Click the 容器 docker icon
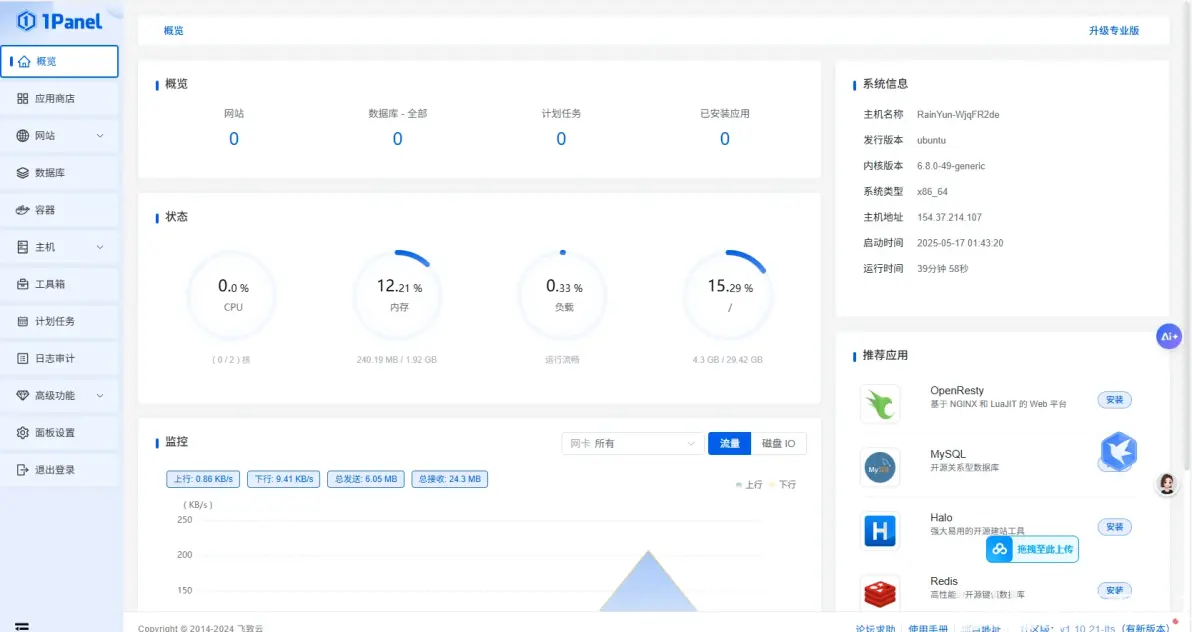The width and height of the screenshot is (1192, 632). (23, 210)
